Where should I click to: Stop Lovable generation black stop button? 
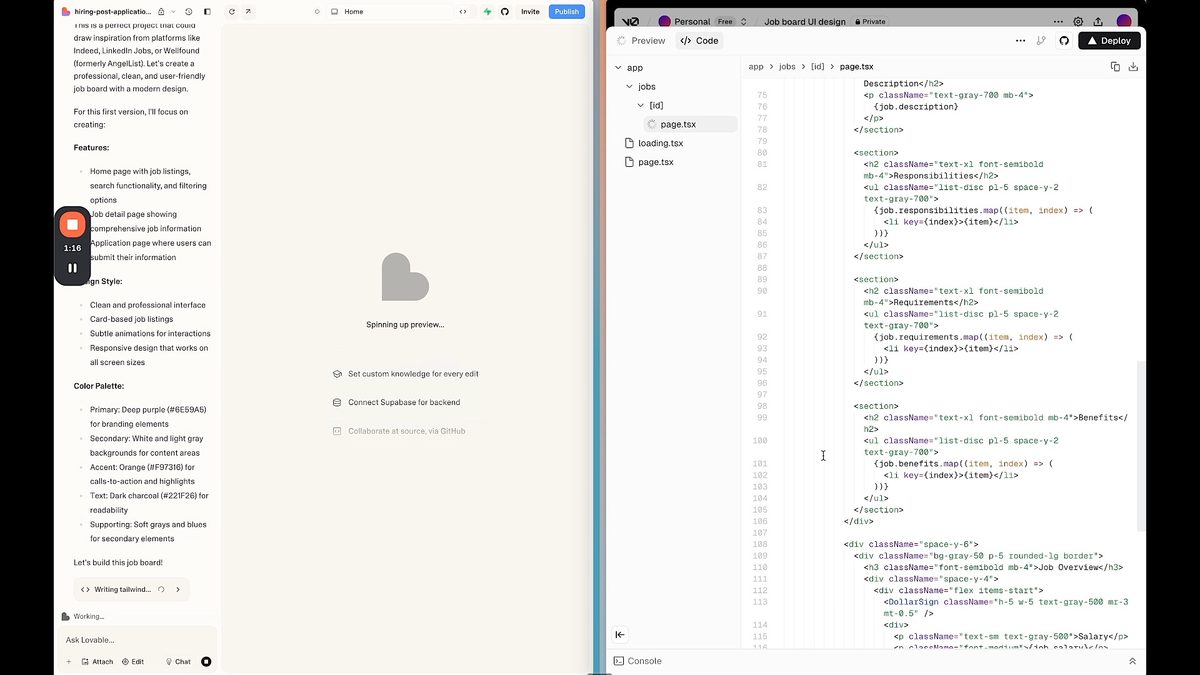206,662
